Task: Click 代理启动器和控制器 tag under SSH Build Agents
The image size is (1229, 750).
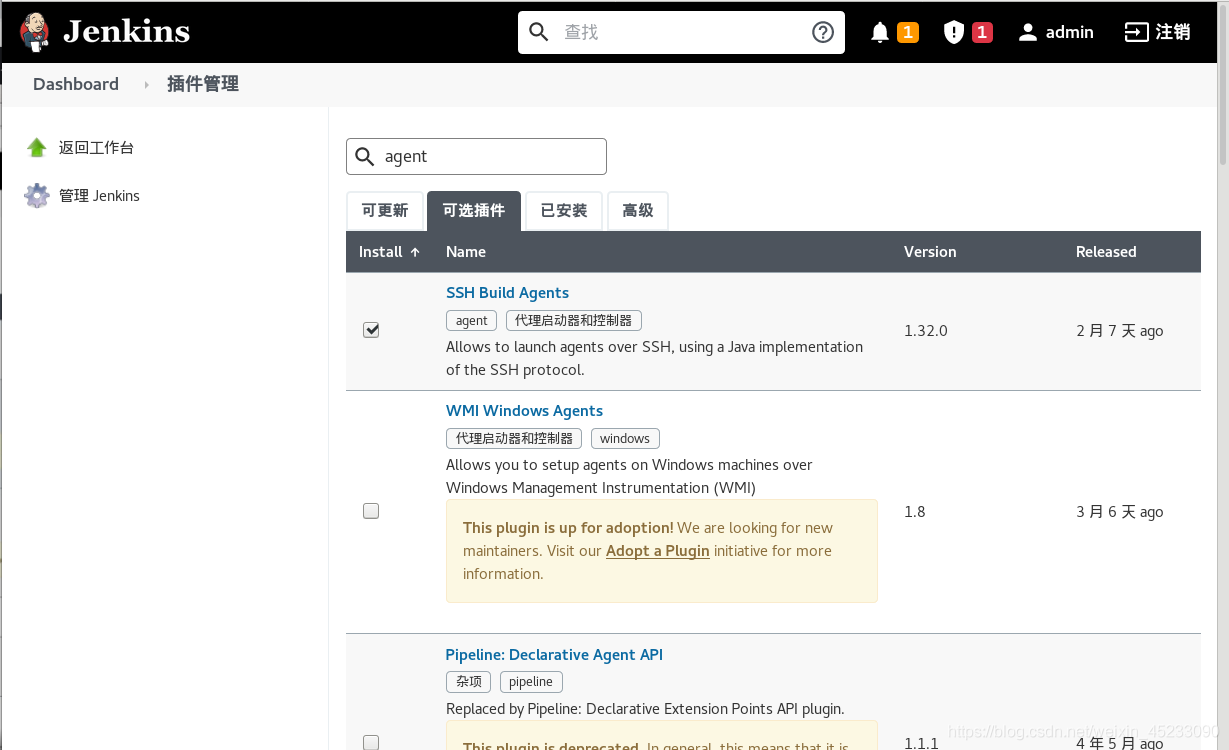Action: 574,321
